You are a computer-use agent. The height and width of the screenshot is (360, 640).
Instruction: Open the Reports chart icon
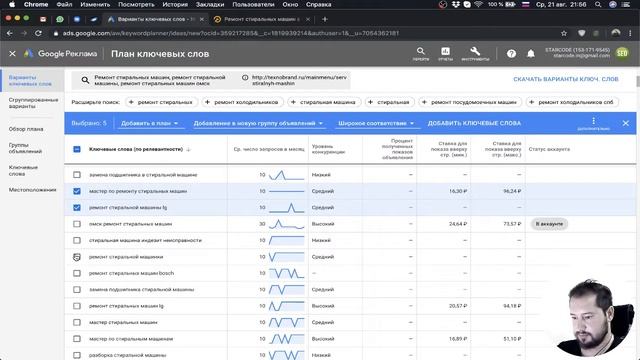(445, 51)
